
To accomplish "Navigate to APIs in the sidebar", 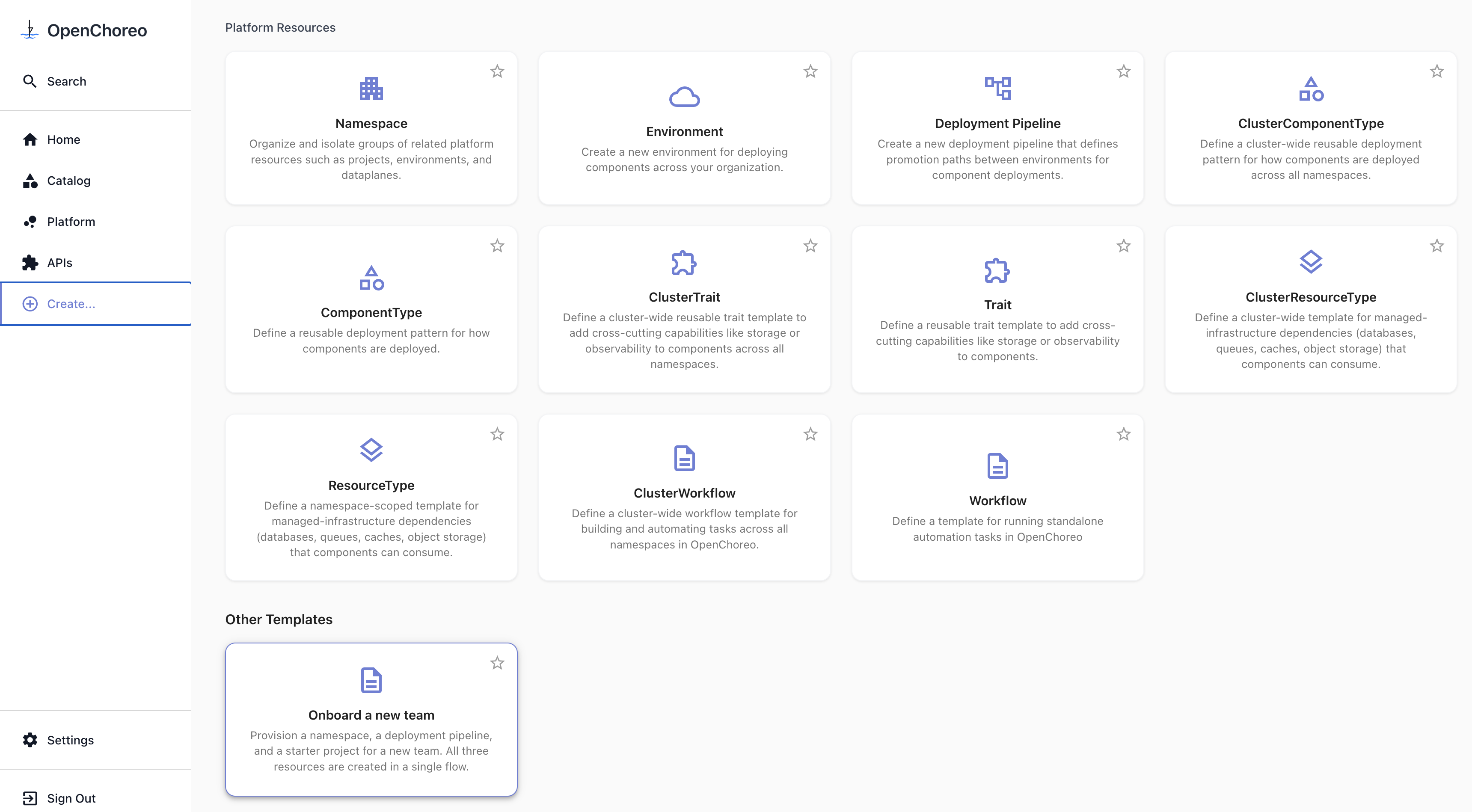I will point(95,263).
